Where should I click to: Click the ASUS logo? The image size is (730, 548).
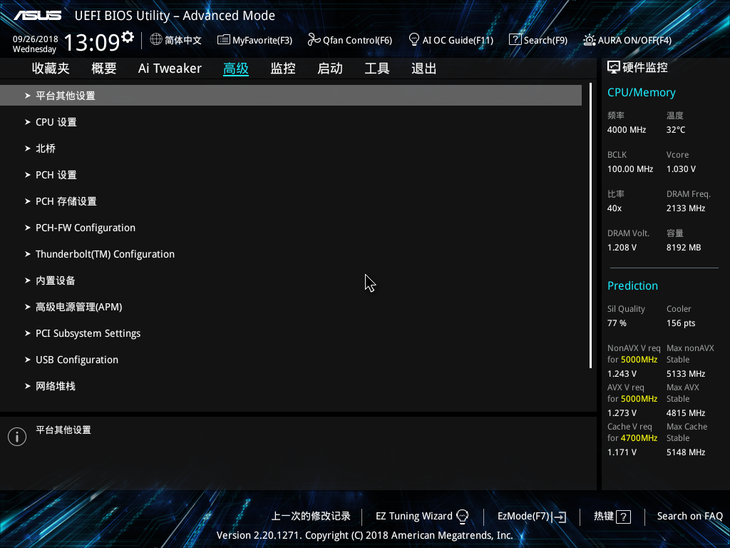point(37,15)
